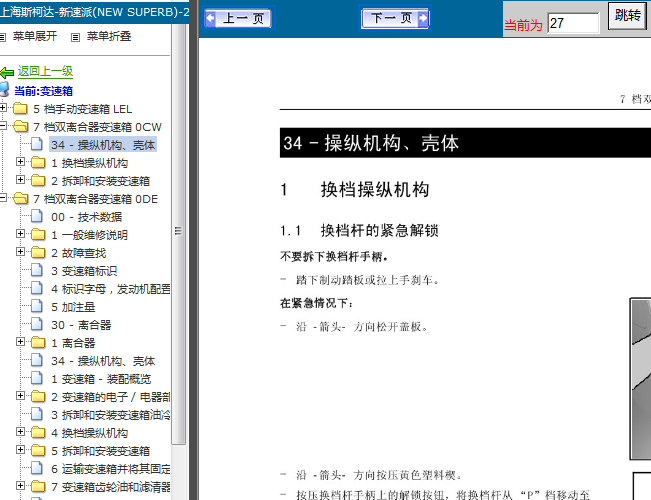Click the 当前:变速箱 label
The image size is (651, 500).
click(44, 91)
